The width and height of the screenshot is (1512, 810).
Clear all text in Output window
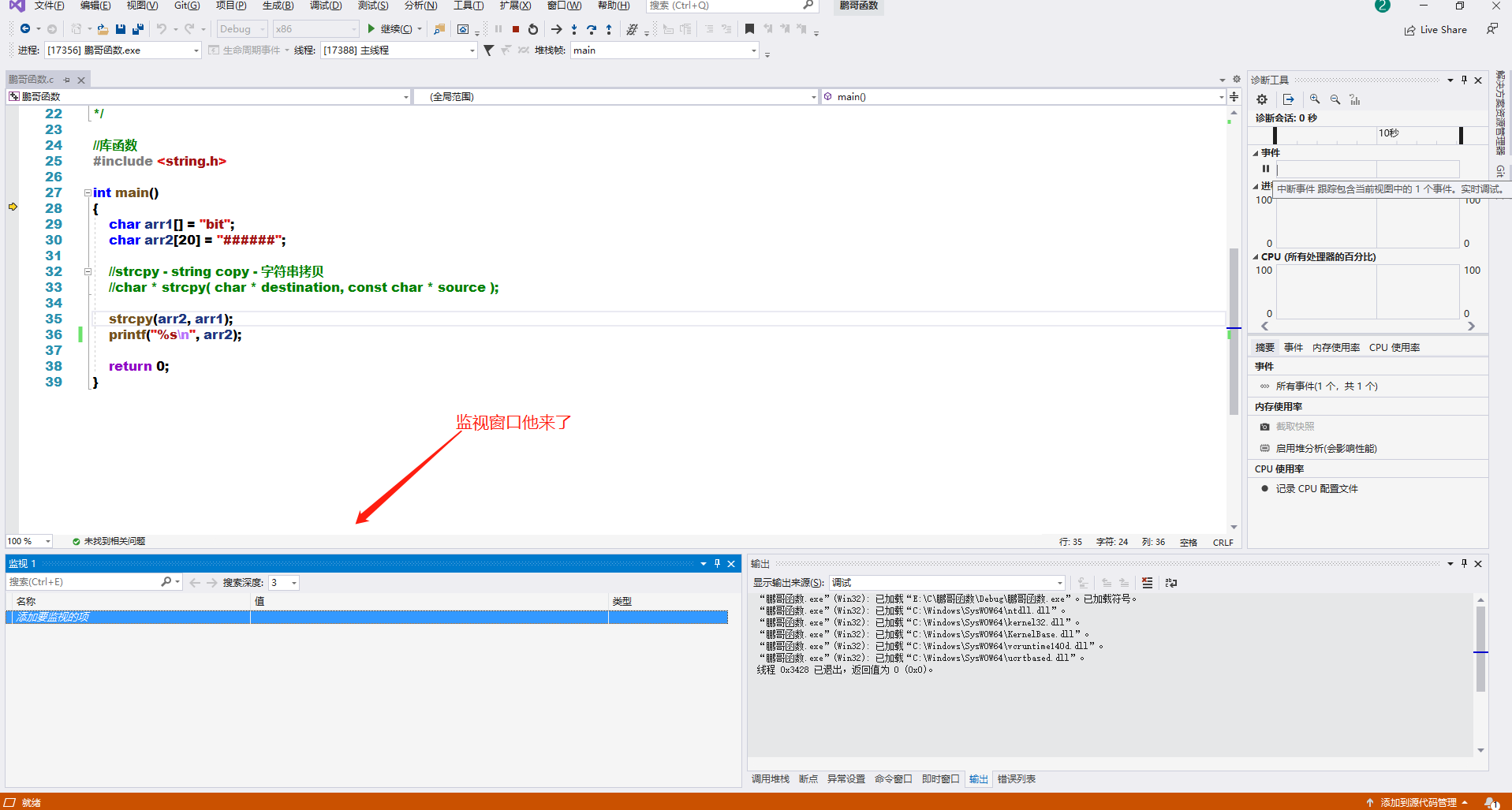[1147, 583]
